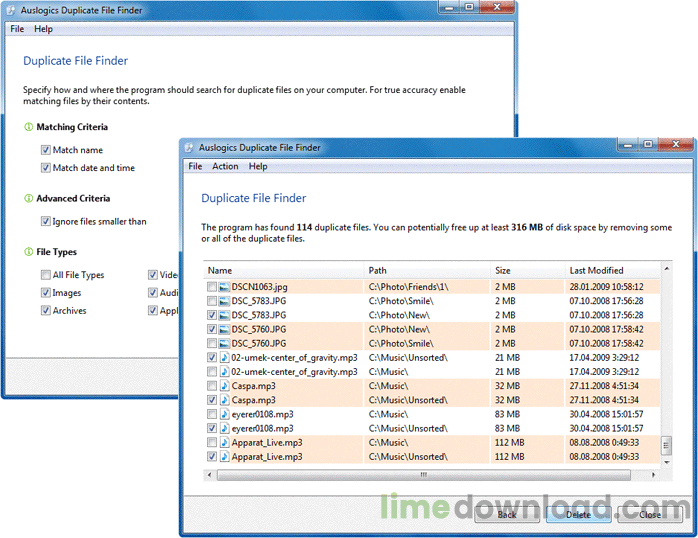698x538 pixels.
Task: Uncheck DSC_5783.JPG in C:\Photo\New\
Action: [212, 316]
